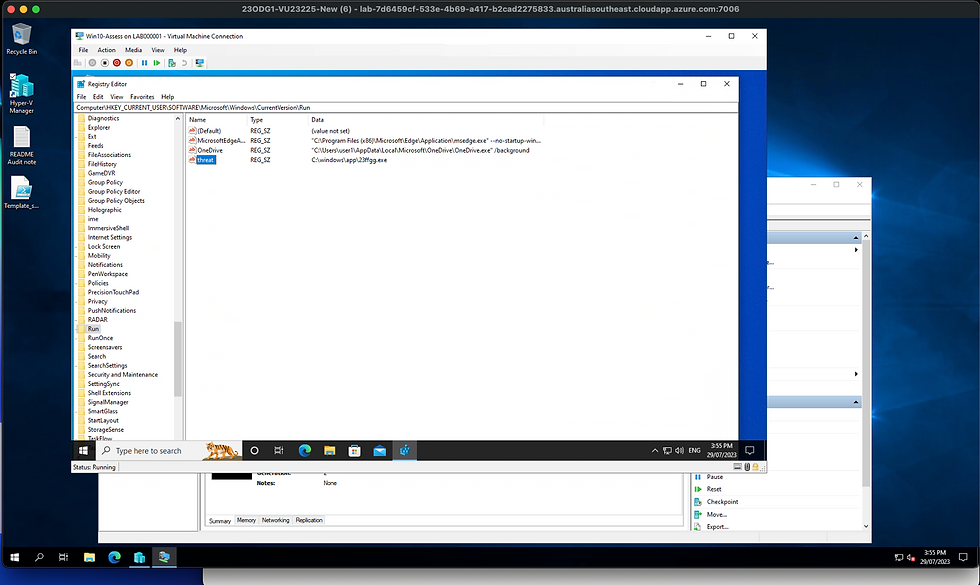Click host taskbar Edge icon

click(114, 557)
